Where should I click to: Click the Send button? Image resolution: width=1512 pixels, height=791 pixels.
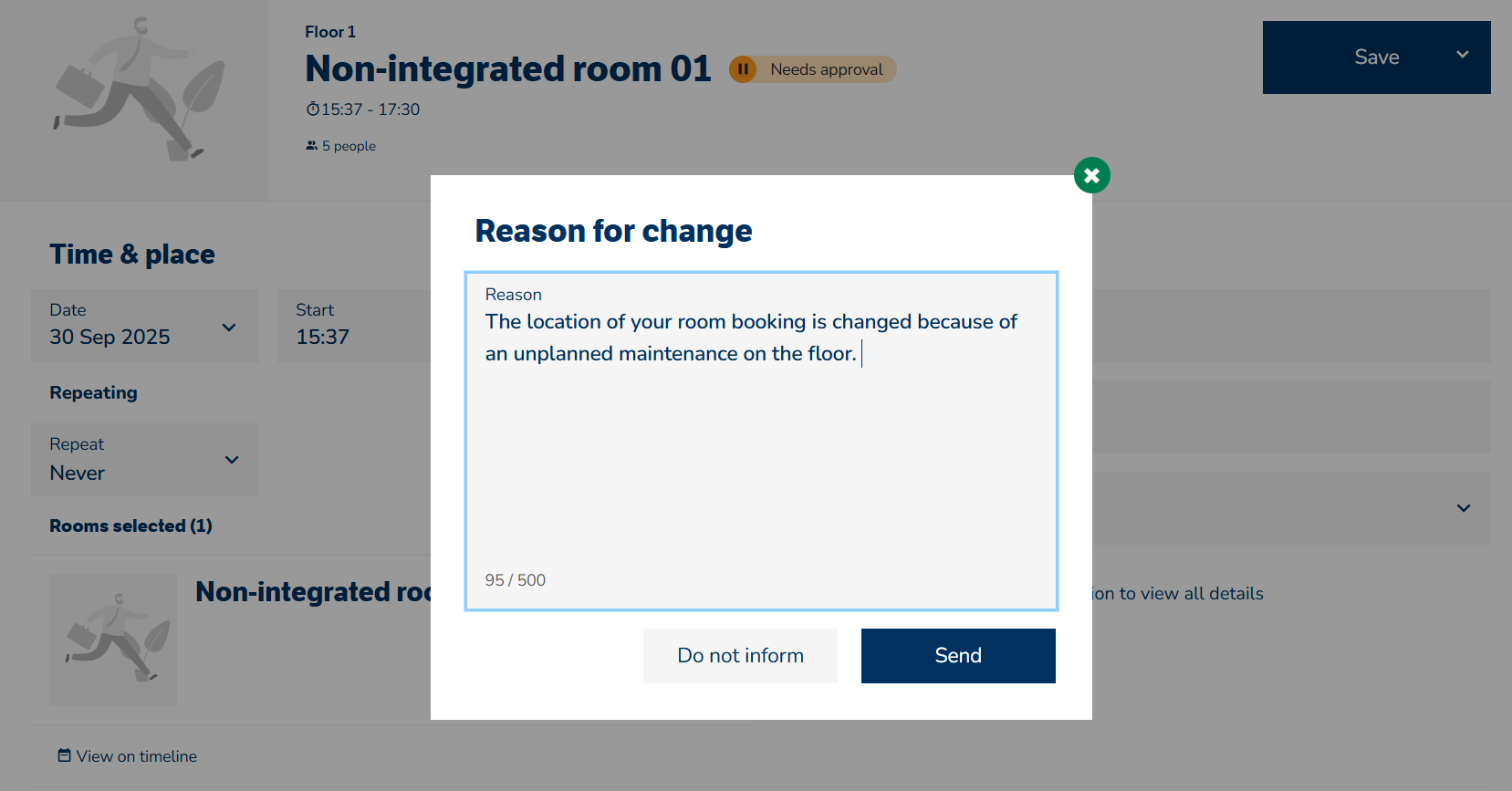click(958, 656)
